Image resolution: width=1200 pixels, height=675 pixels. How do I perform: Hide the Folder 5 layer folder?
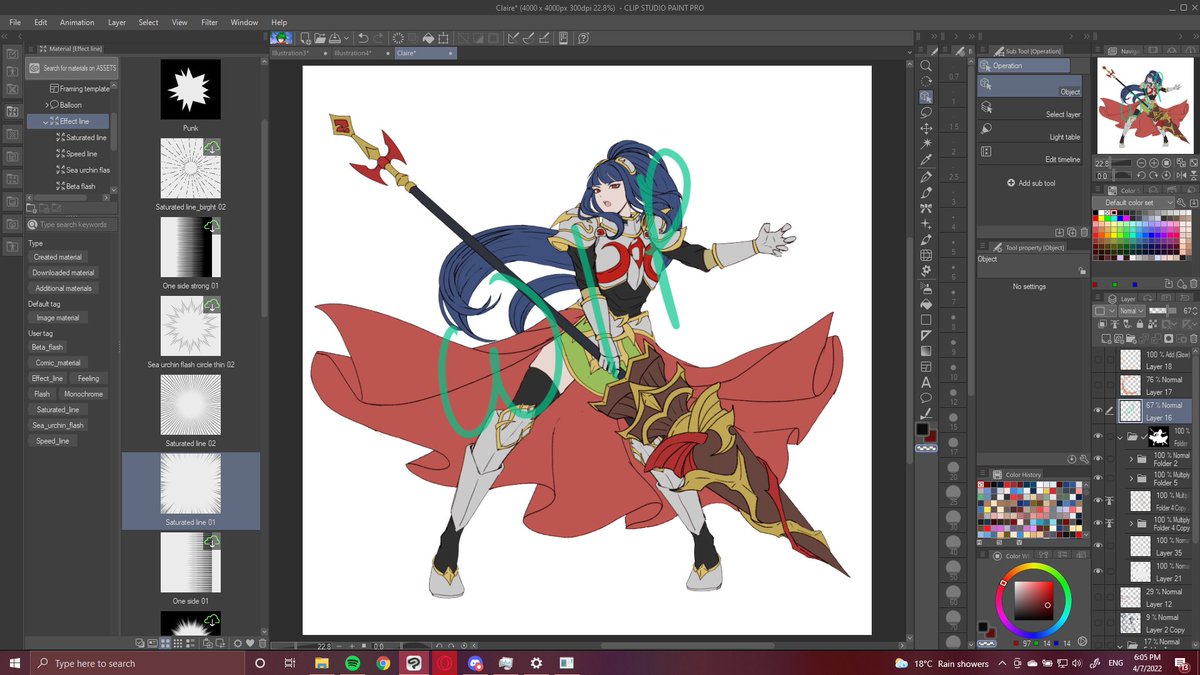tap(1097, 479)
